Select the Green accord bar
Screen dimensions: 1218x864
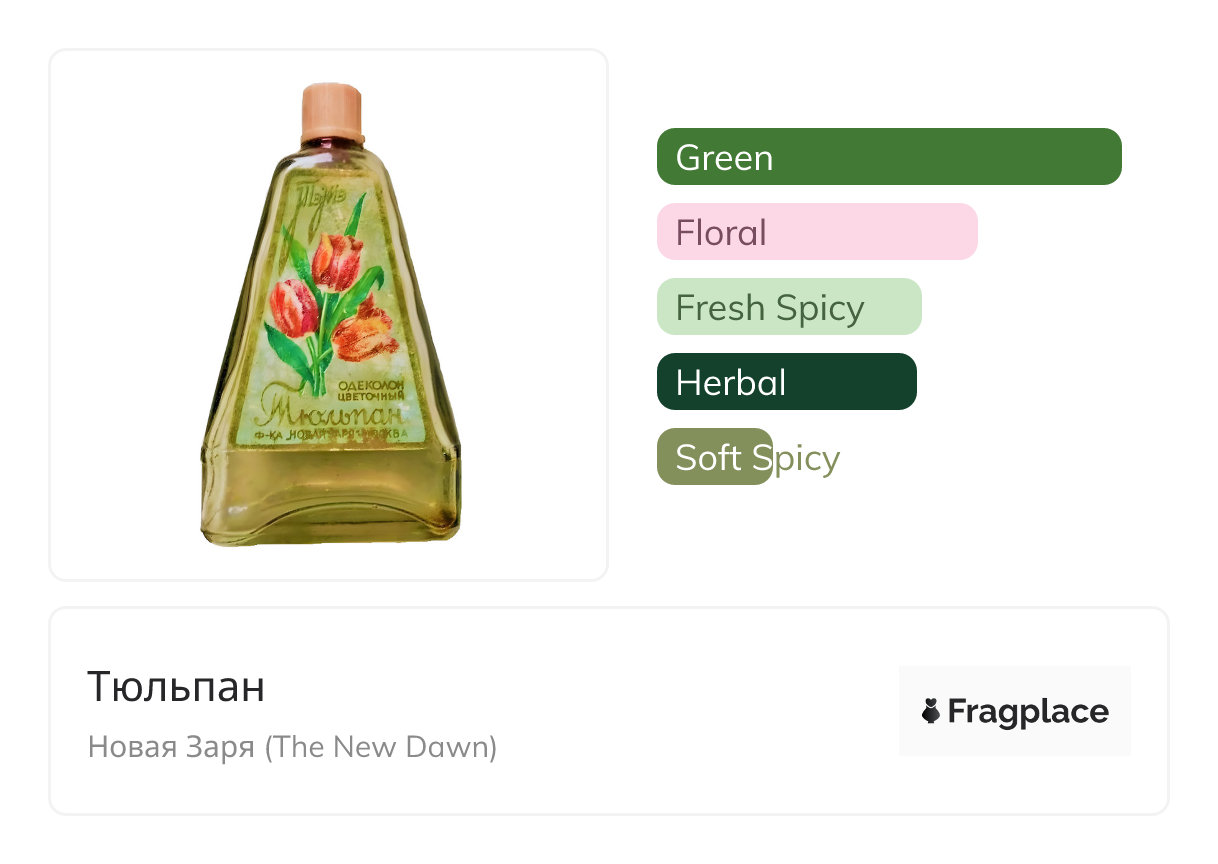[888, 157]
